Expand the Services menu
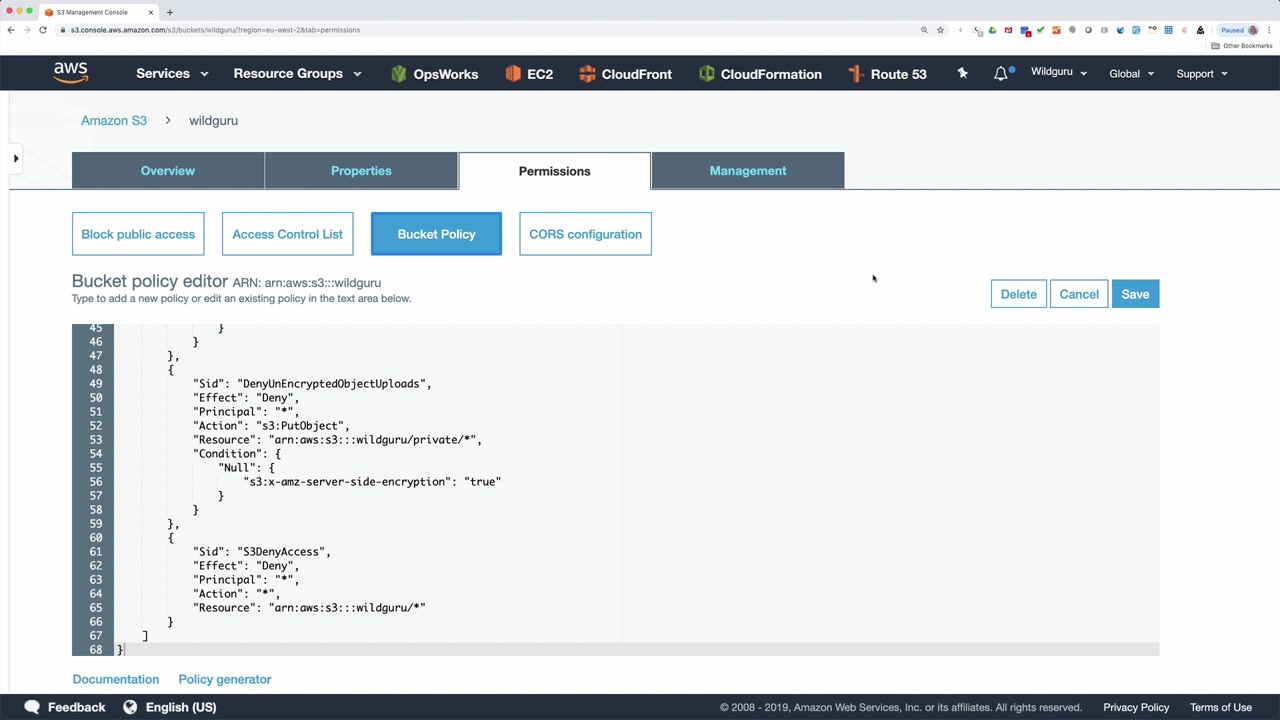 172,74
